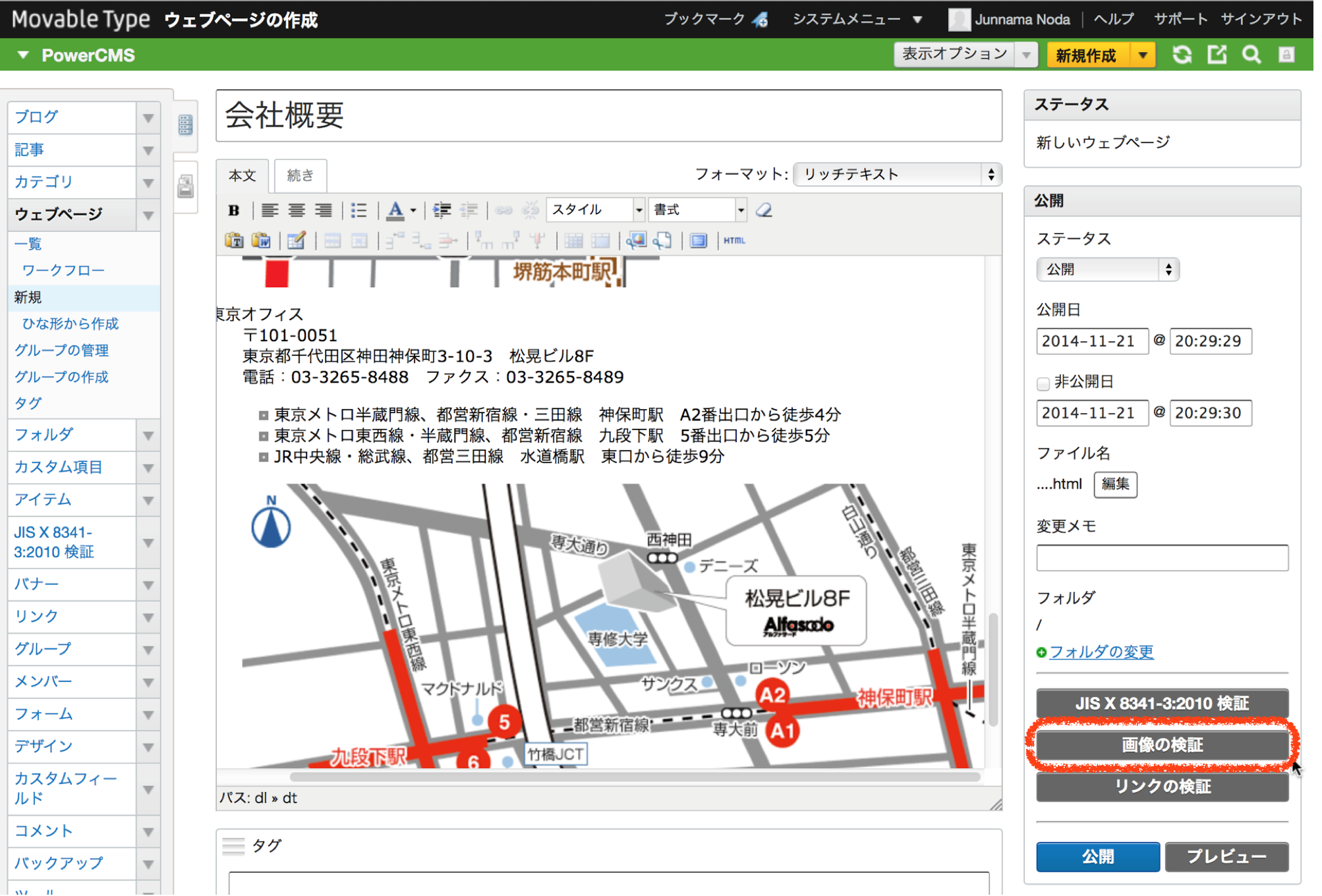Insert a file asset icon
1322x896 pixels.
[662, 241]
